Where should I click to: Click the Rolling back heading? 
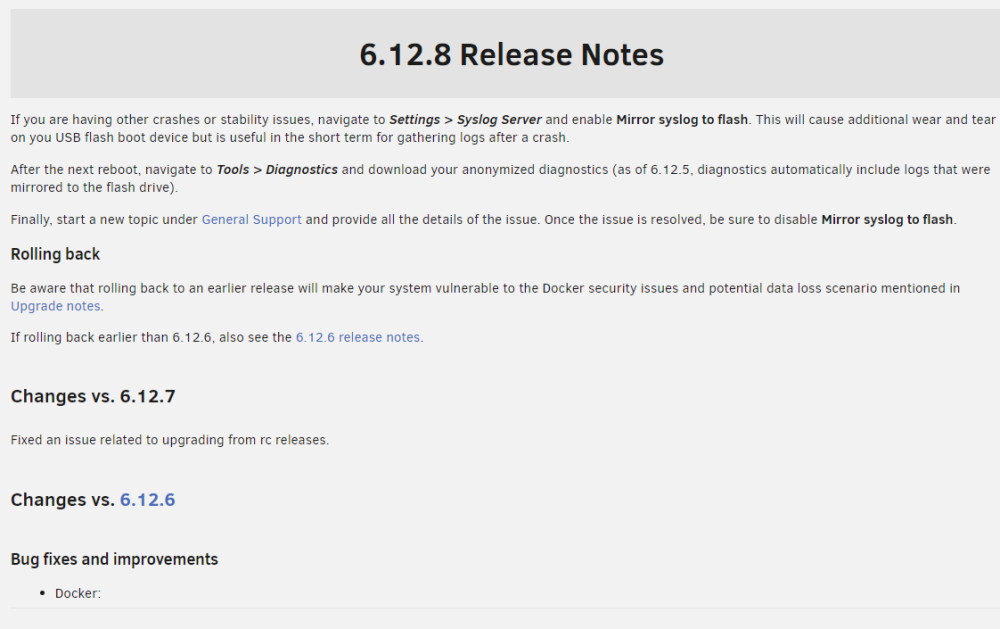(x=55, y=254)
